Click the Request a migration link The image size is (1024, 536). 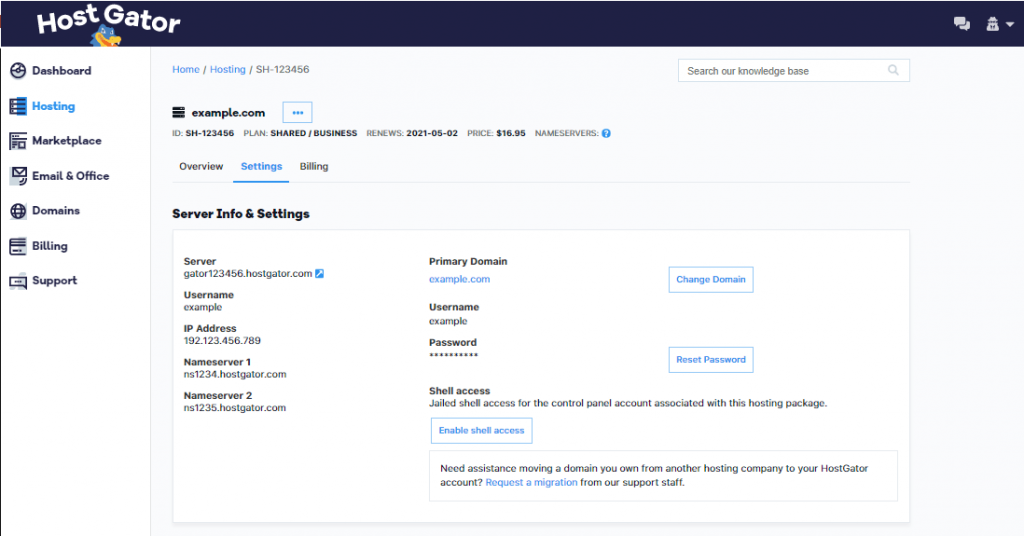(532, 482)
